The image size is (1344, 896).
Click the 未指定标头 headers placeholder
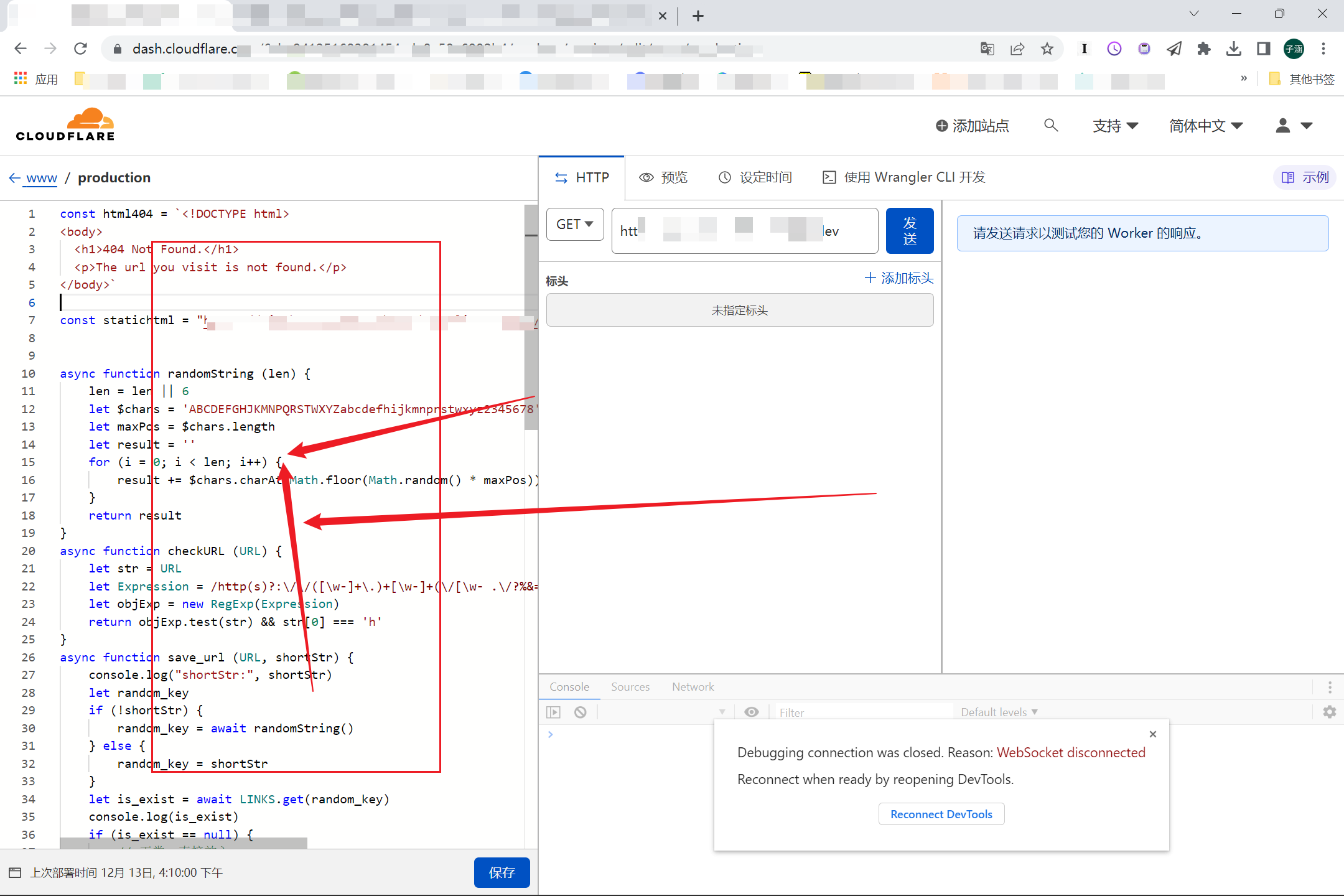point(740,310)
